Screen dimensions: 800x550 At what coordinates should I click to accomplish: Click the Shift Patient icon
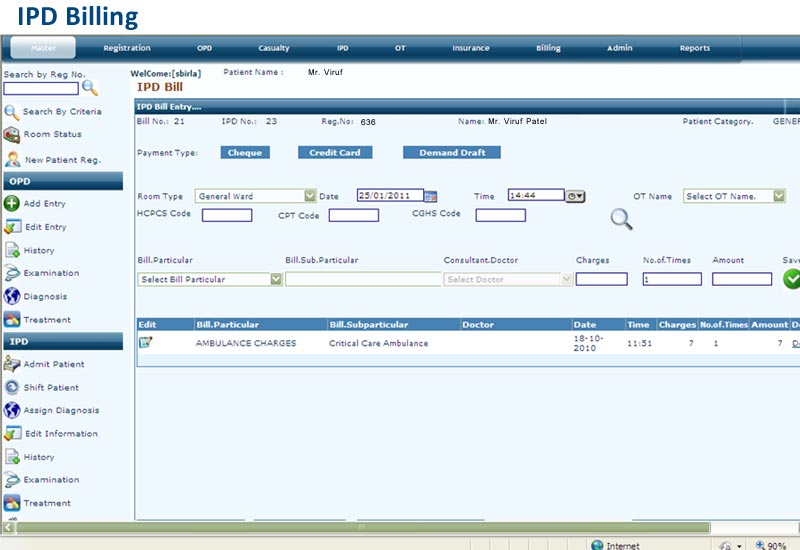pos(12,387)
